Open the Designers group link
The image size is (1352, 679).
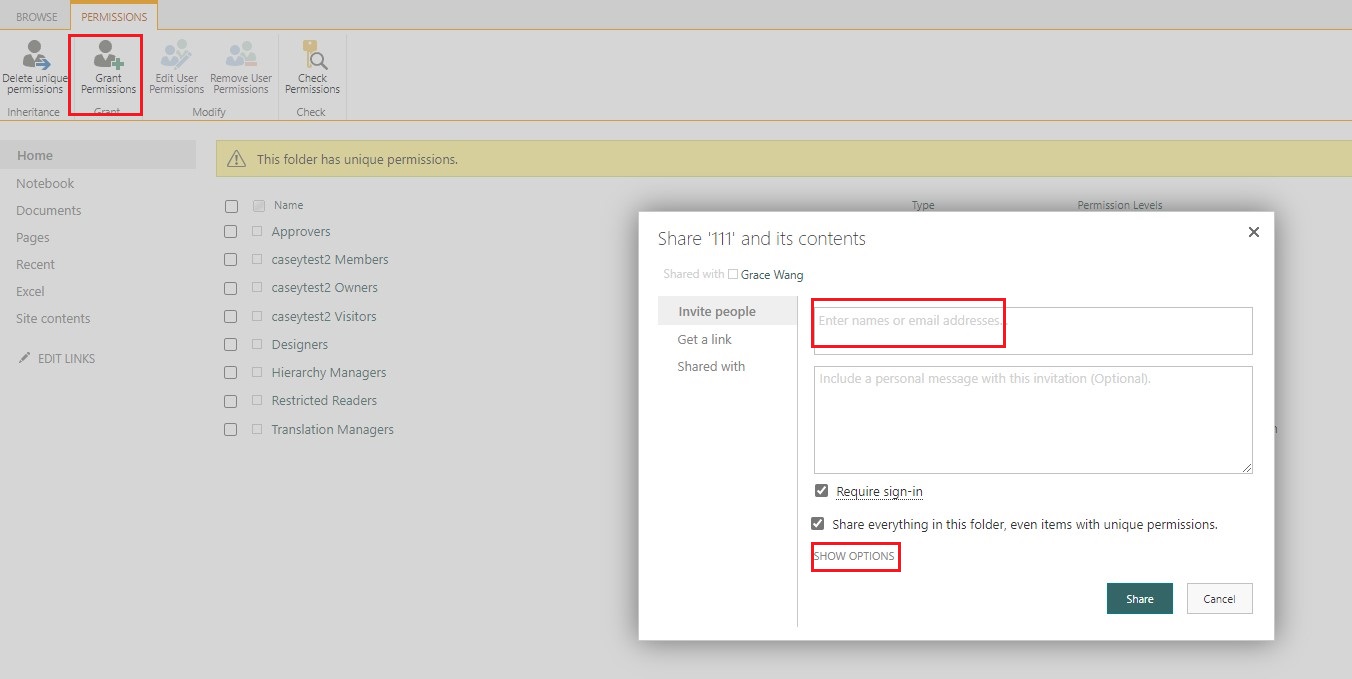(x=300, y=344)
